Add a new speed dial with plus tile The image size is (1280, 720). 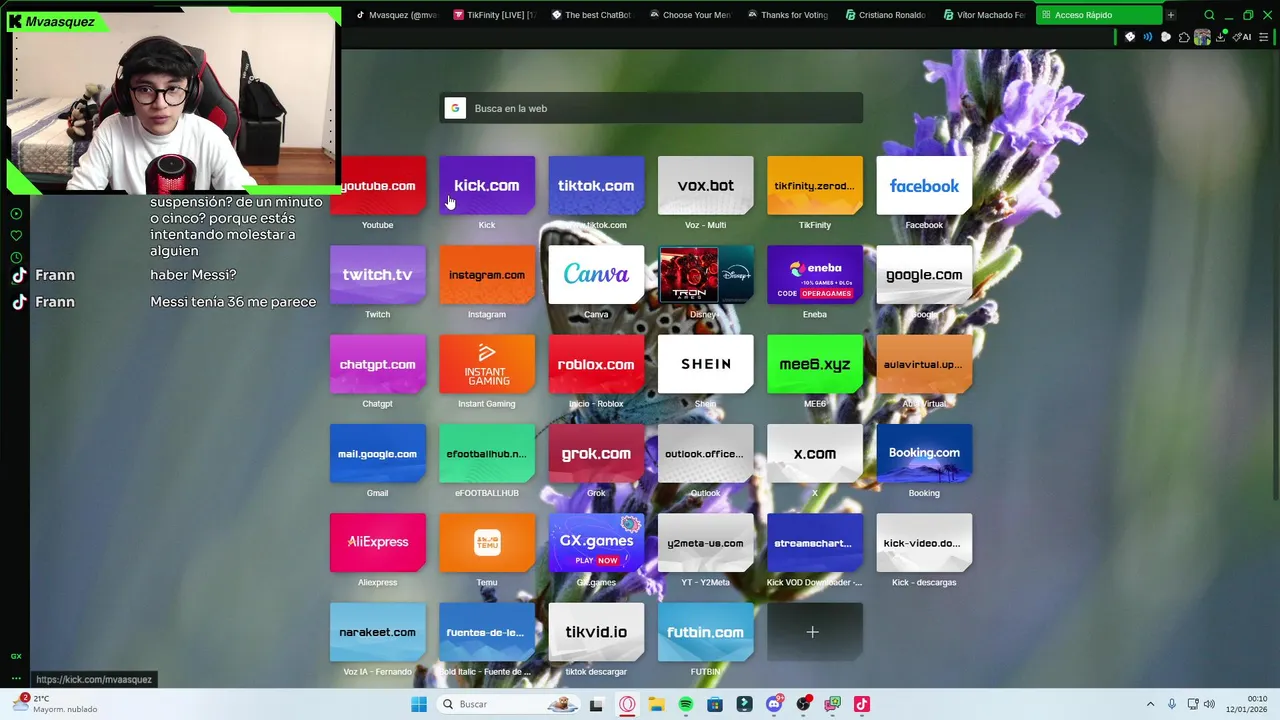tap(815, 632)
